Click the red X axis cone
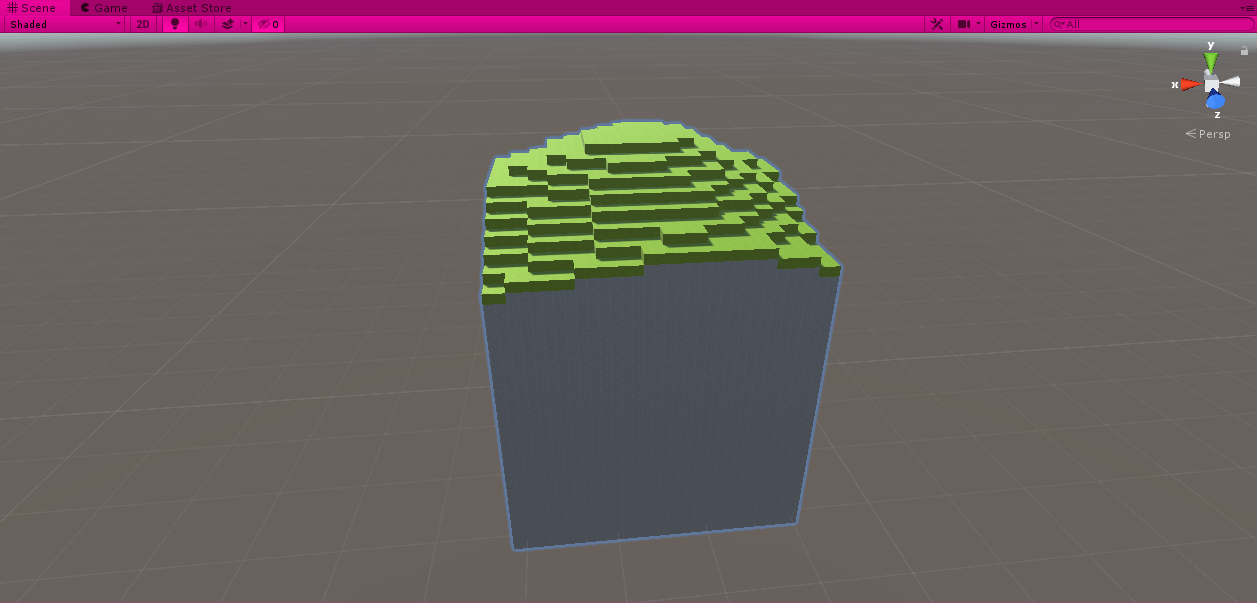Screen dimensions: 1257x603 [1190, 84]
